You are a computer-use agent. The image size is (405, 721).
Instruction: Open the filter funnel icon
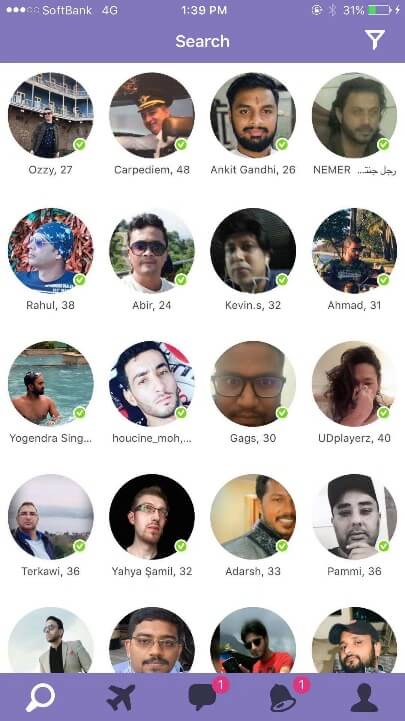[375, 40]
